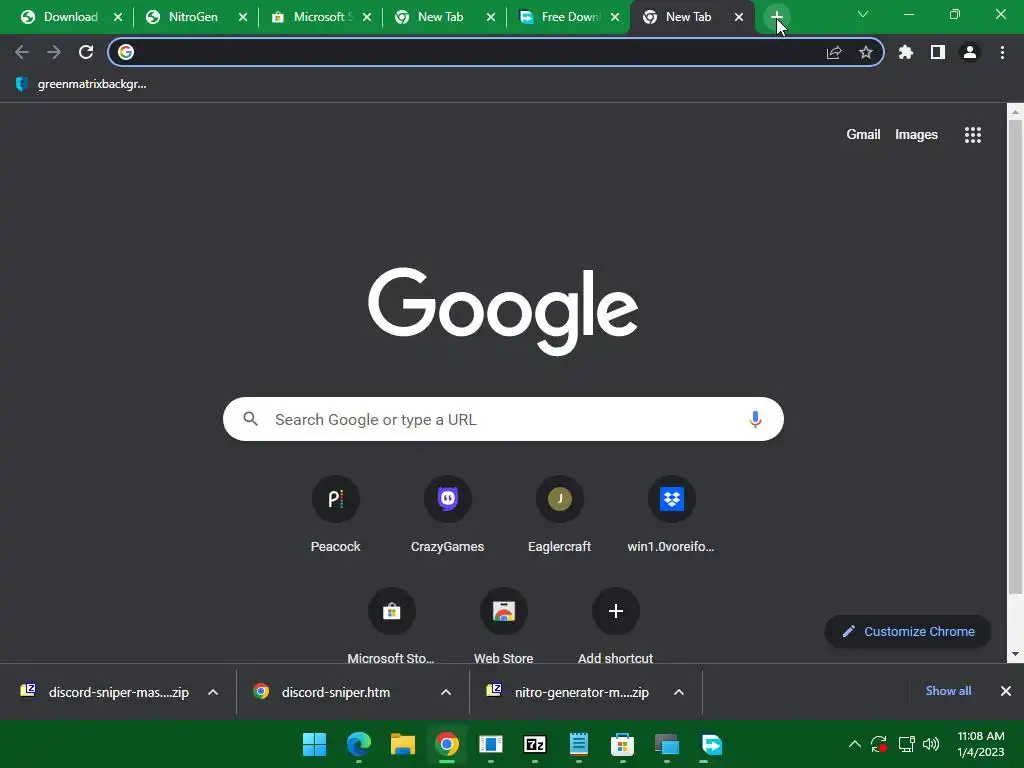Click the forward navigation arrow
Screen dimensions: 1024x768
pos(54,52)
